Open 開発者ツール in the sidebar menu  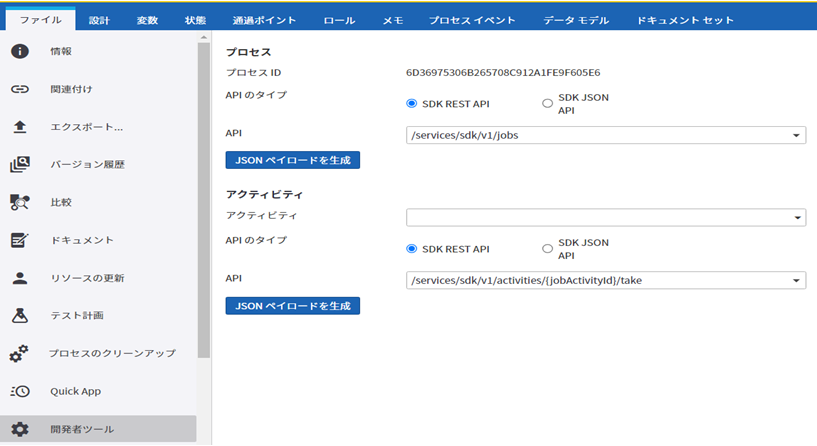(x=98, y=429)
